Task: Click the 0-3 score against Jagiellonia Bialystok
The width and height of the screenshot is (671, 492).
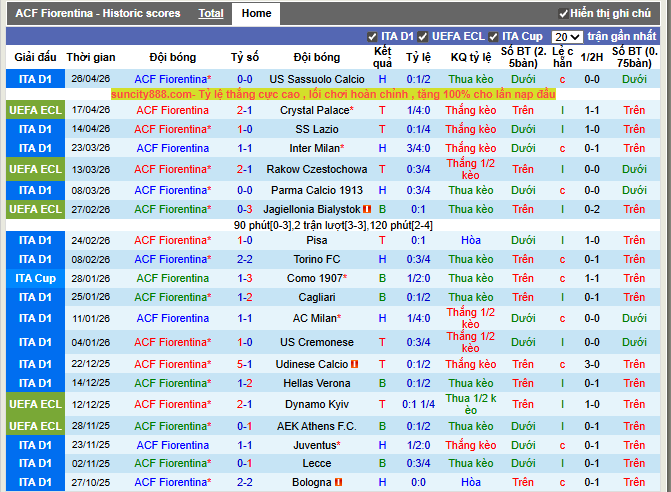Action: coord(245,209)
